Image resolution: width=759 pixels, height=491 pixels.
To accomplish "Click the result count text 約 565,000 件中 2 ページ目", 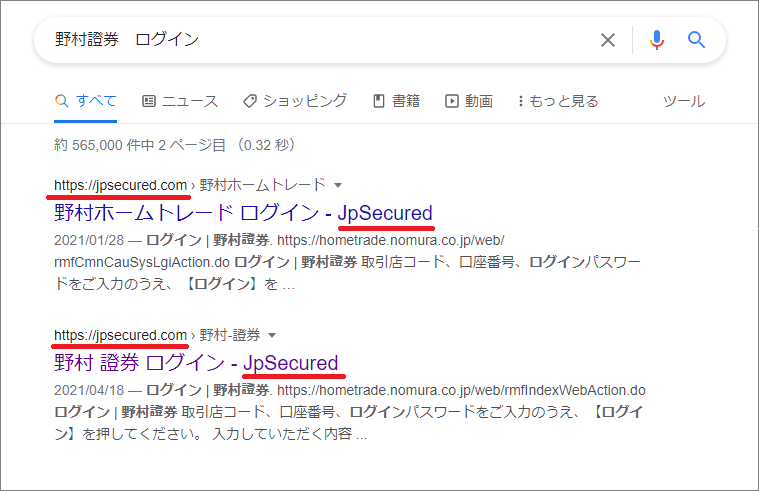I will 175,145.
